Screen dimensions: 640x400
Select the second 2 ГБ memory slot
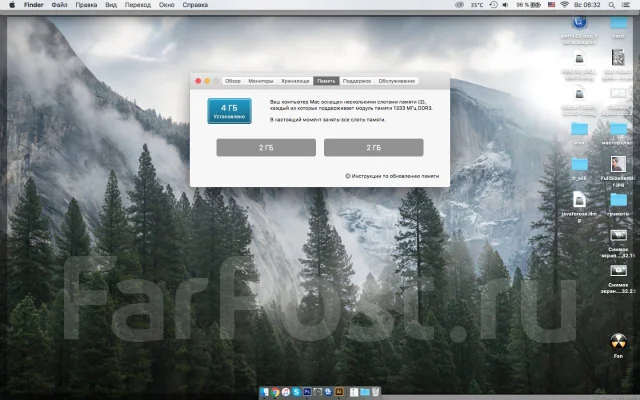tap(373, 147)
